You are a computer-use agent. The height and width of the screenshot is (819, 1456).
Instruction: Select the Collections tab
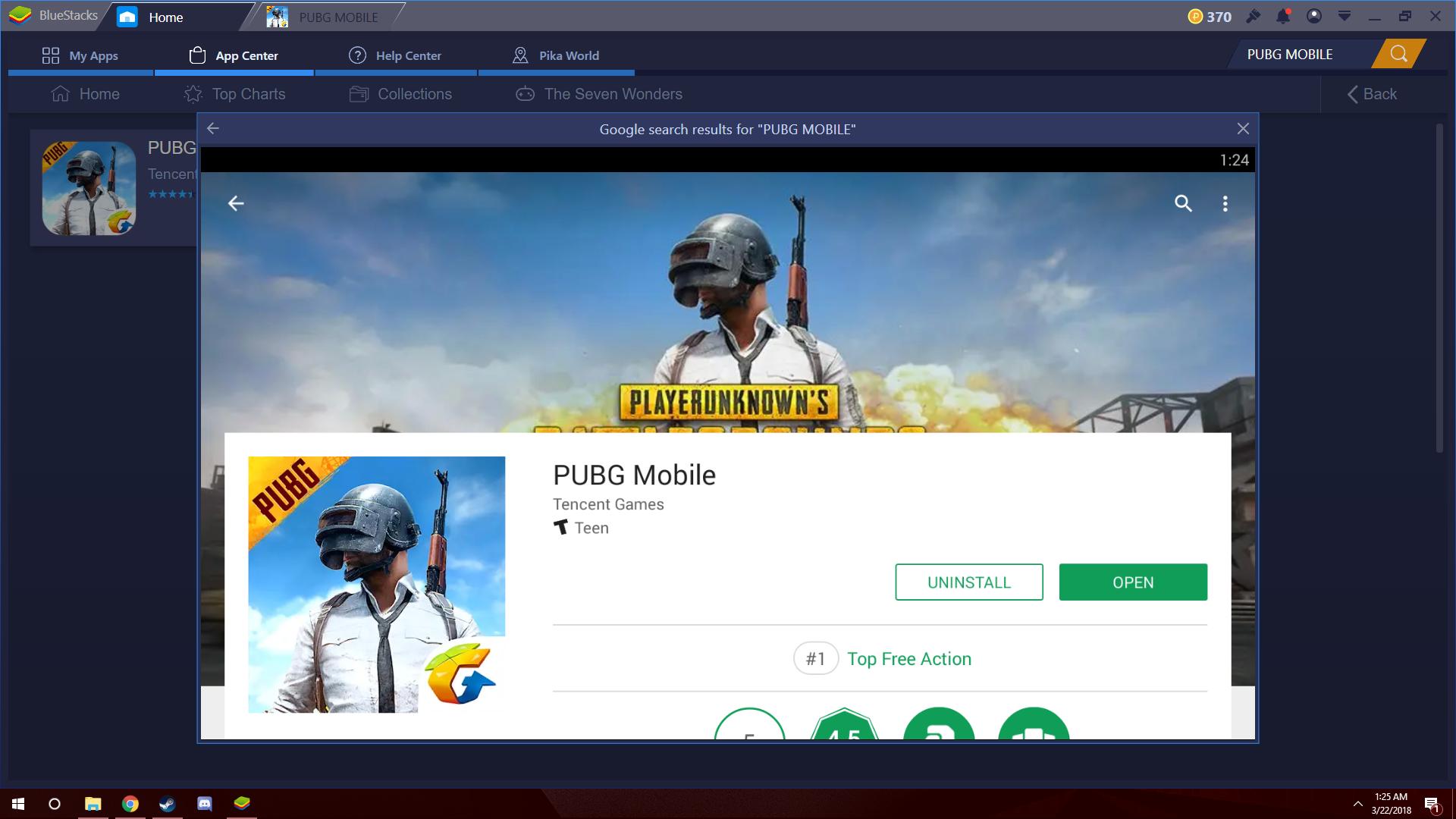[x=414, y=94]
